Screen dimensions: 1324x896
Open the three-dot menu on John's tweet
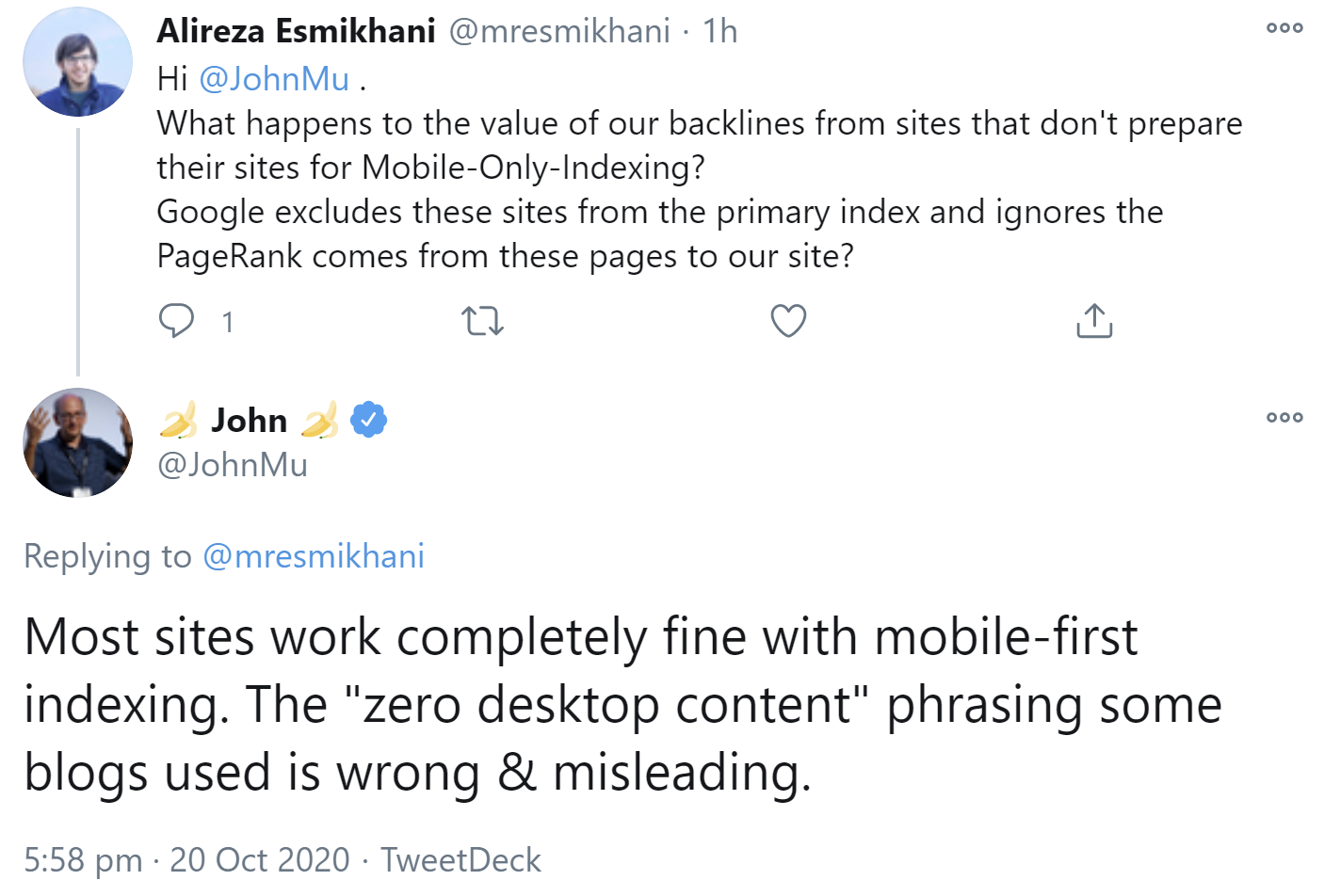(x=1284, y=418)
